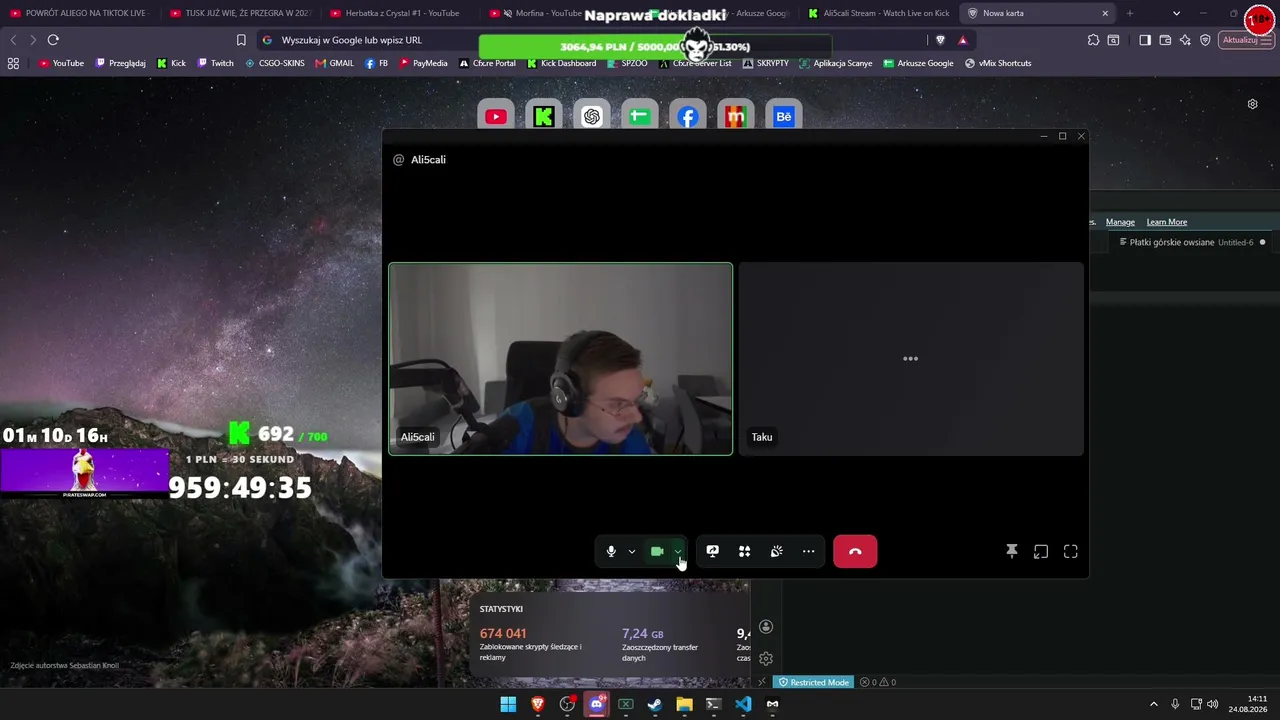This screenshot has height=720, width=1280.
Task: Open the green speed-dial tile next to ChatGPT
Action: click(x=640, y=117)
